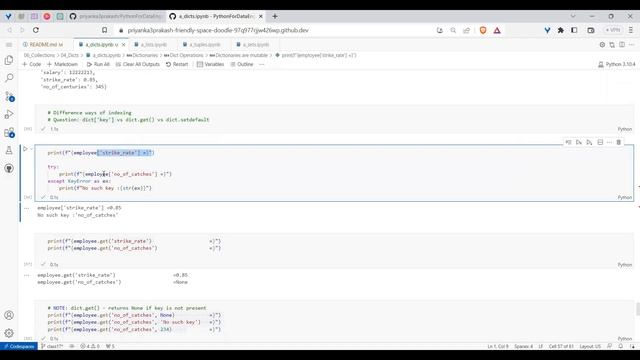The image size is (640, 360).
Task: Open the GitHub view in activity bar
Action: [x=9, y=168]
